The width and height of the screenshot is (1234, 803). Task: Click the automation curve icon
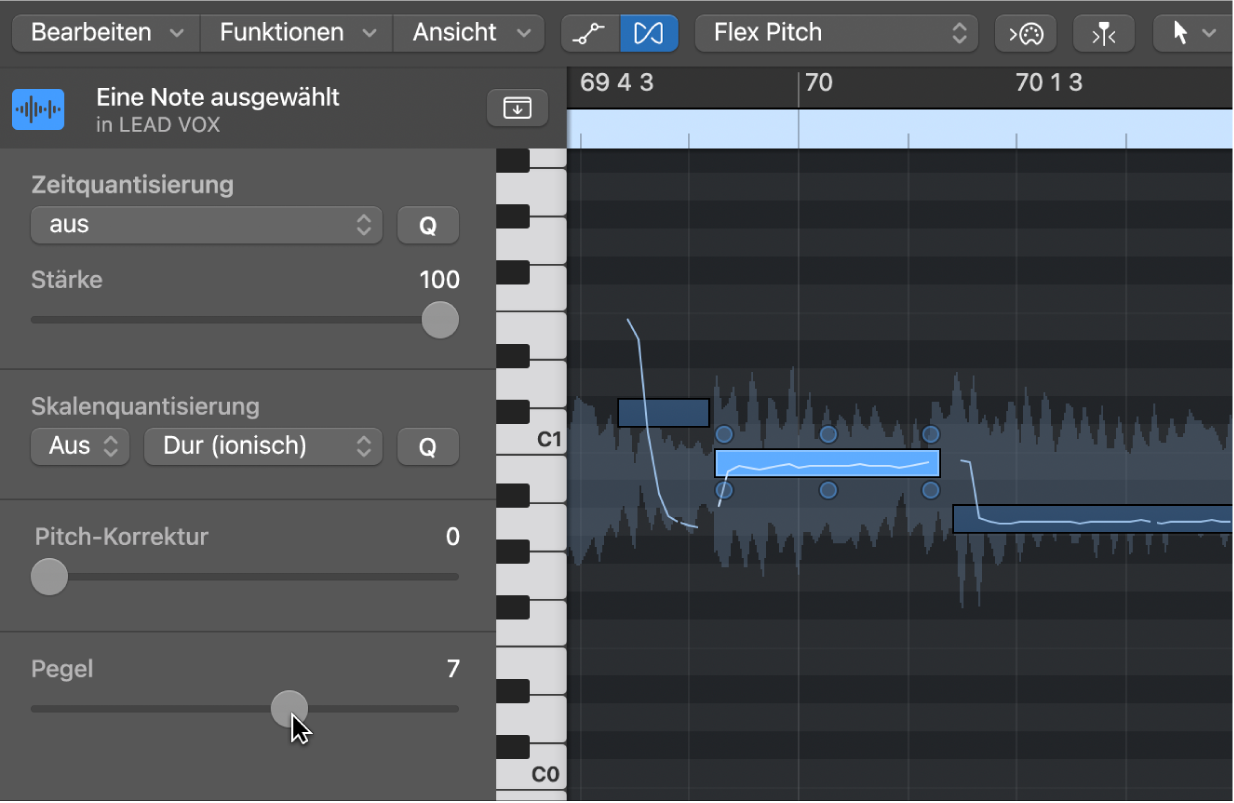coord(590,33)
